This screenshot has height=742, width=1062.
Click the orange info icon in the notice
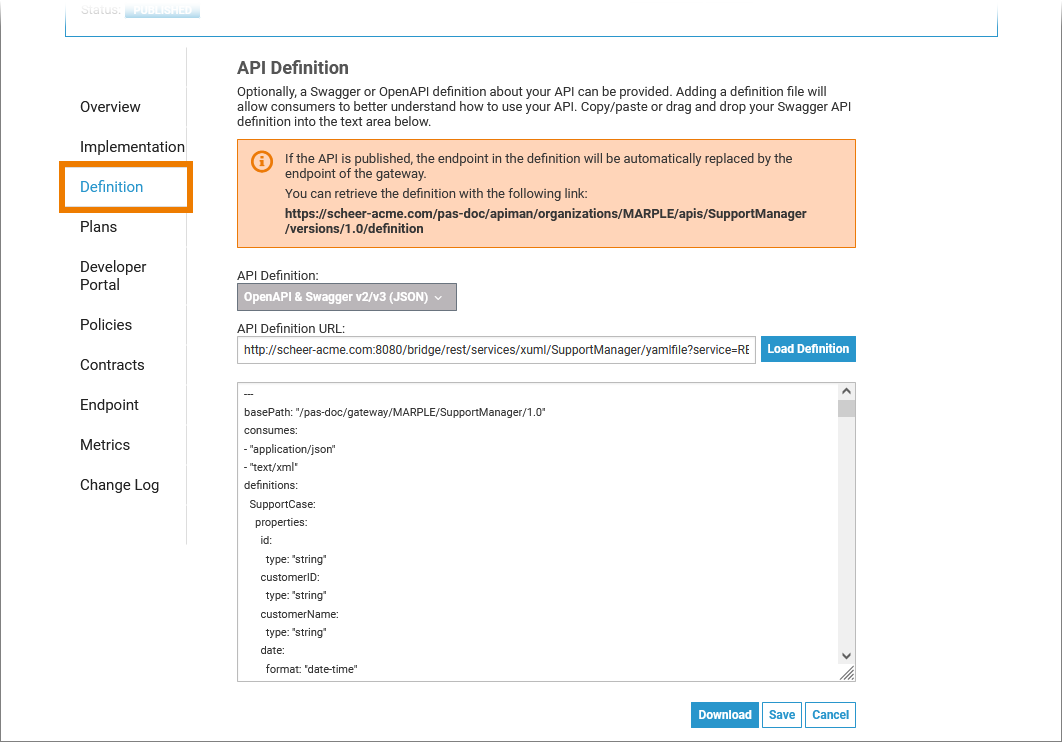point(261,161)
